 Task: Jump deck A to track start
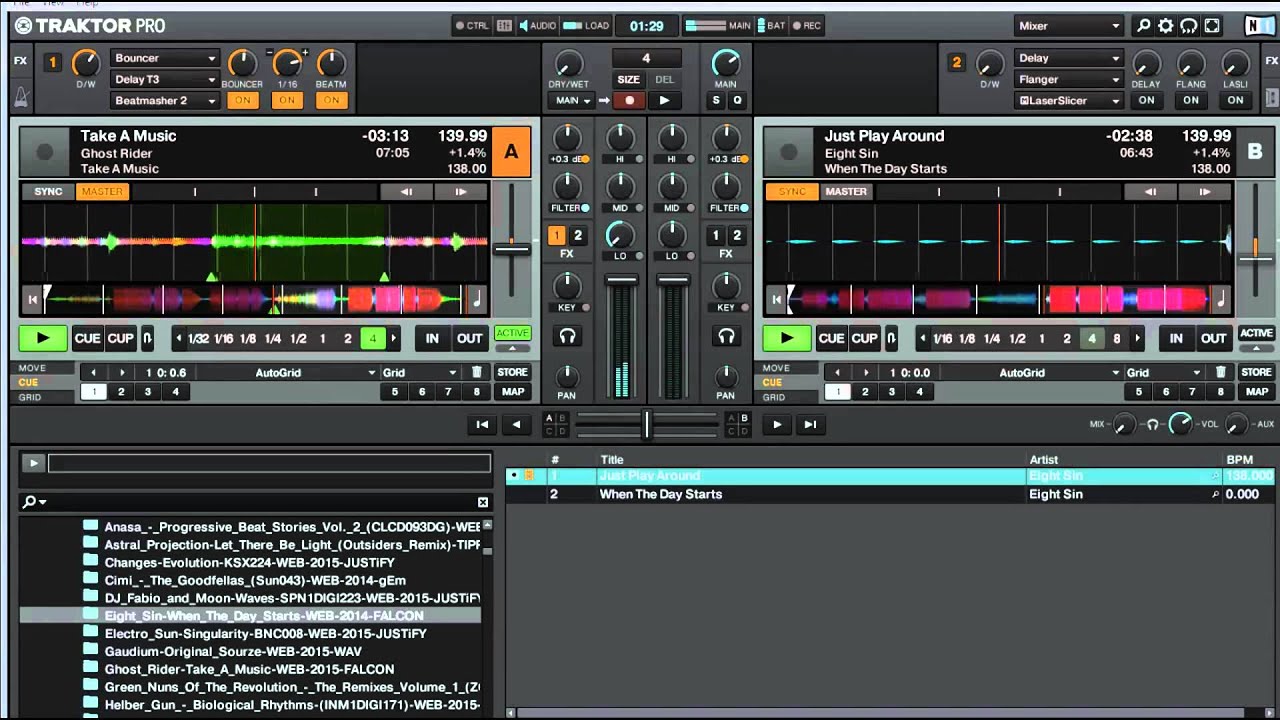click(32, 298)
